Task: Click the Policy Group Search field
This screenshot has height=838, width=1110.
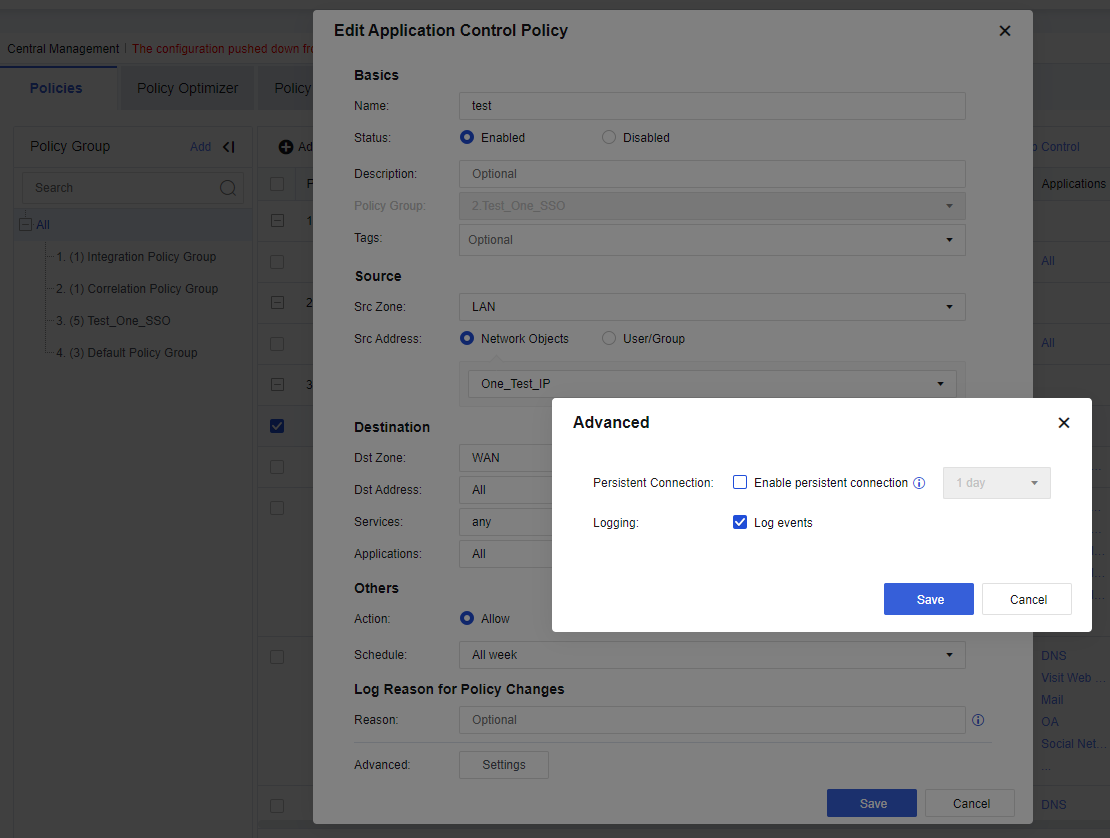Action: pyautogui.click(x=132, y=188)
